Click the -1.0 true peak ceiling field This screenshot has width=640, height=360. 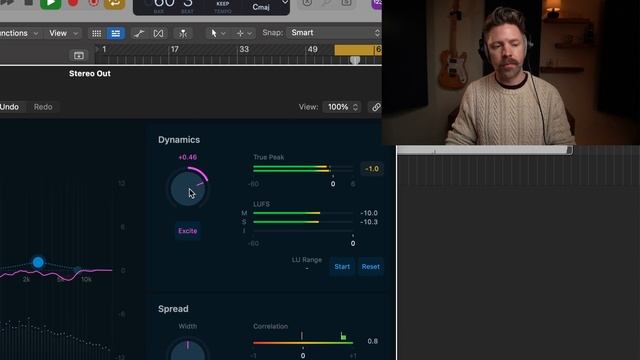371,169
